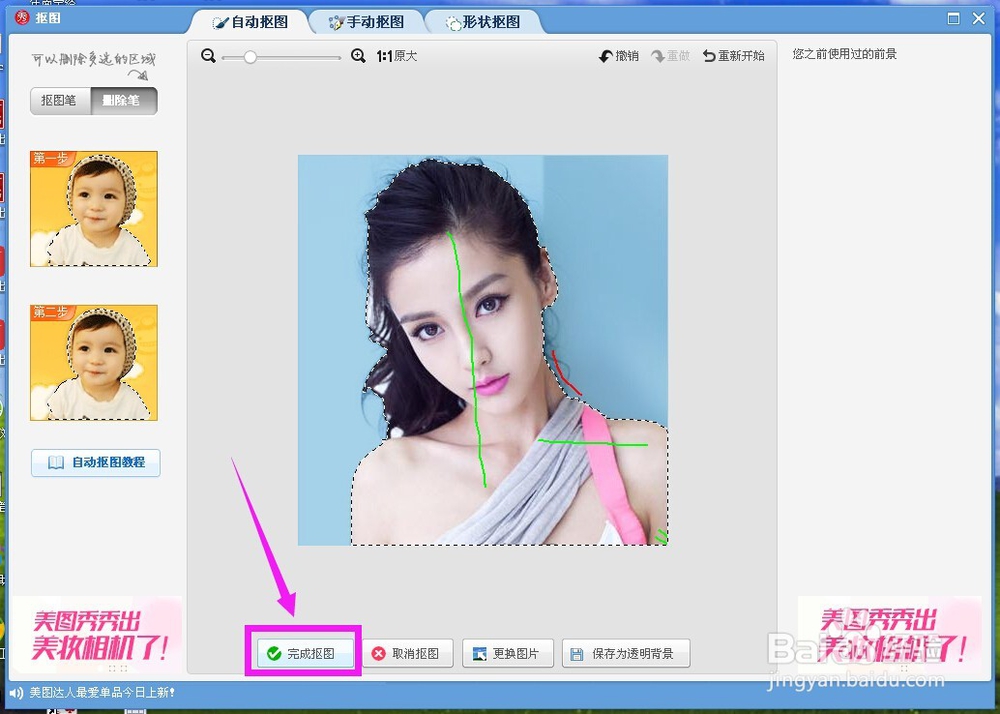Click 取消抠图 to cancel the cutout
The image size is (1000, 714).
click(x=408, y=651)
